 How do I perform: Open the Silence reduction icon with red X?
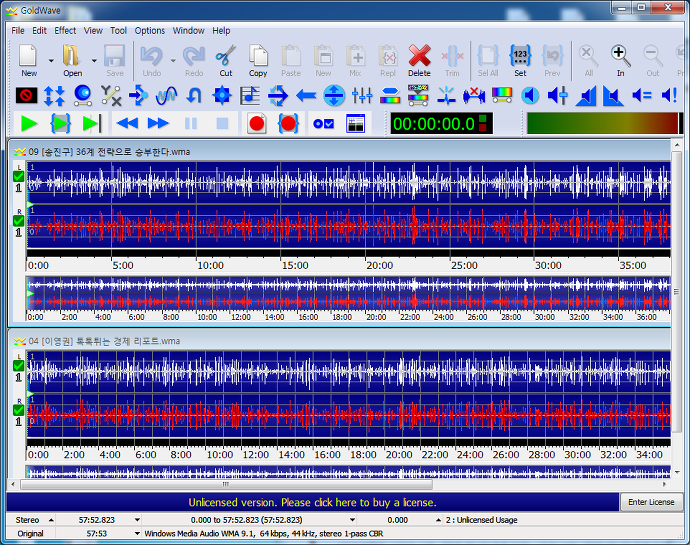474,95
